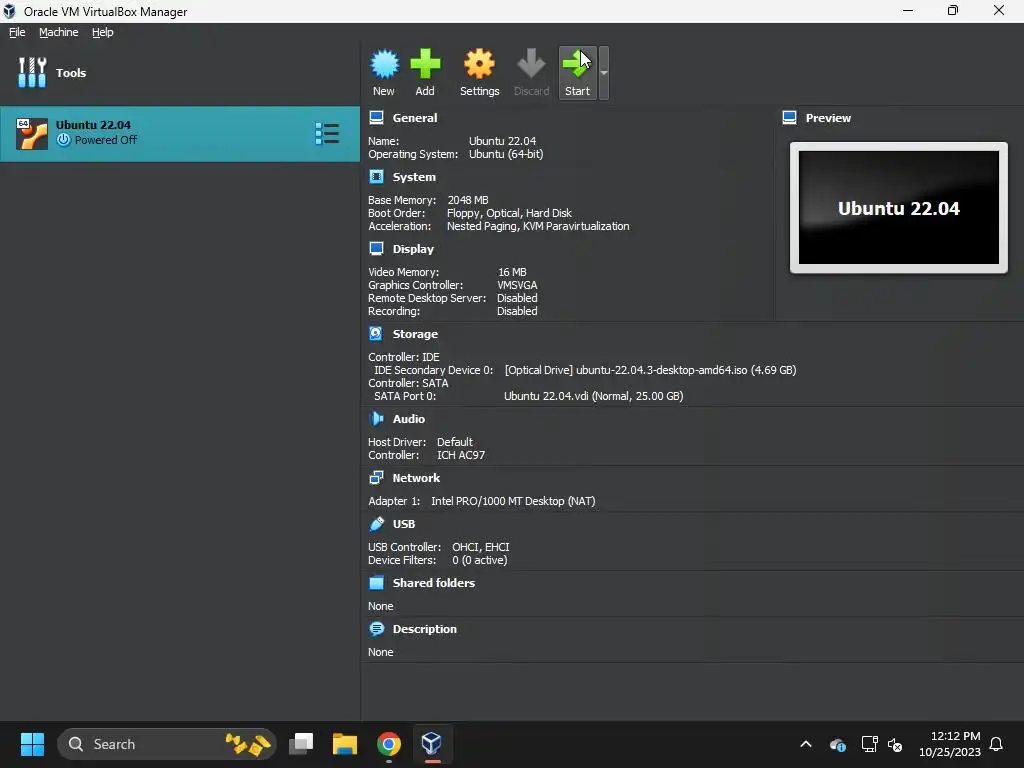Image resolution: width=1024 pixels, height=768 pixels.
Task: Click the network tray icon
Action: [x=869, y=744]
